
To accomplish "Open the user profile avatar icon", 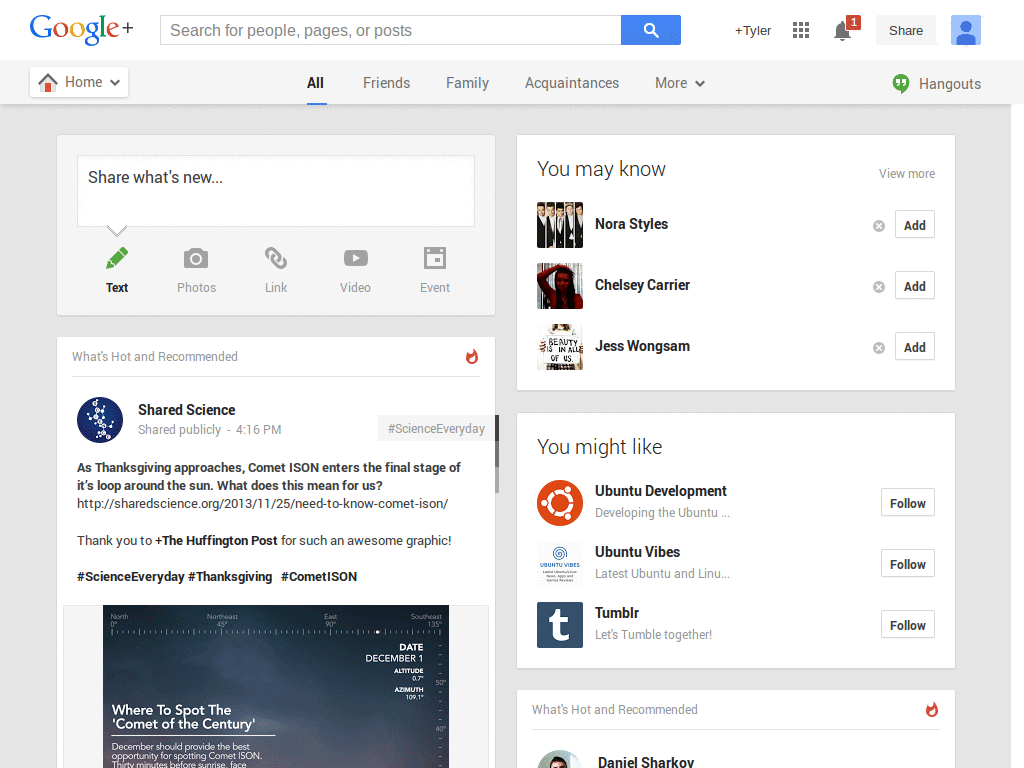I will [965, 30].
